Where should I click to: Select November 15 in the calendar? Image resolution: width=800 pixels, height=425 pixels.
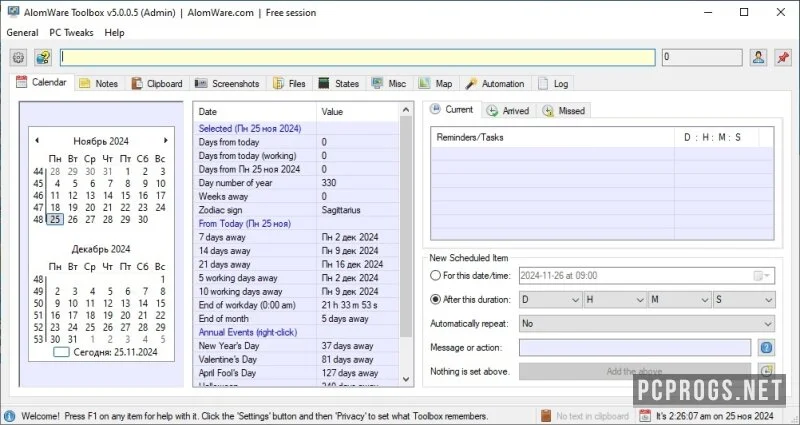[x=126, y=195]
